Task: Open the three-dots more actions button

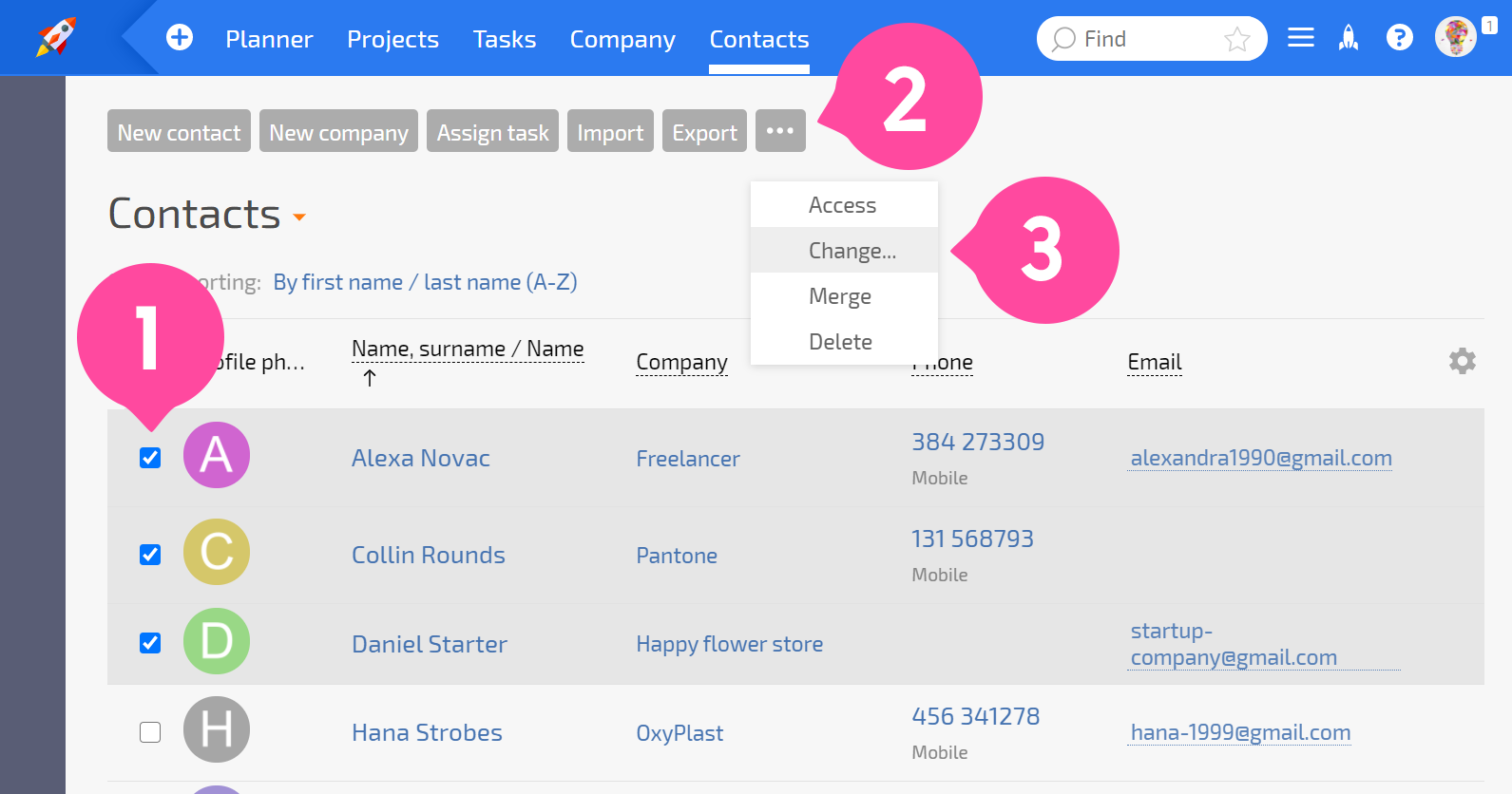Action: (x=780, y=131)
